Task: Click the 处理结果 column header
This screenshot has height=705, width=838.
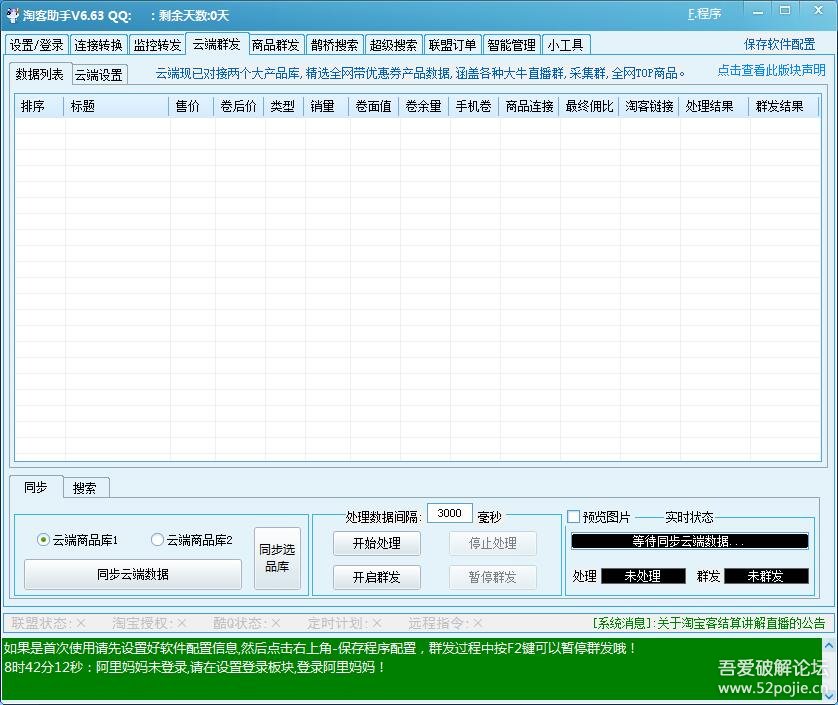Action: pyautogui.click(x=714, y=106)
